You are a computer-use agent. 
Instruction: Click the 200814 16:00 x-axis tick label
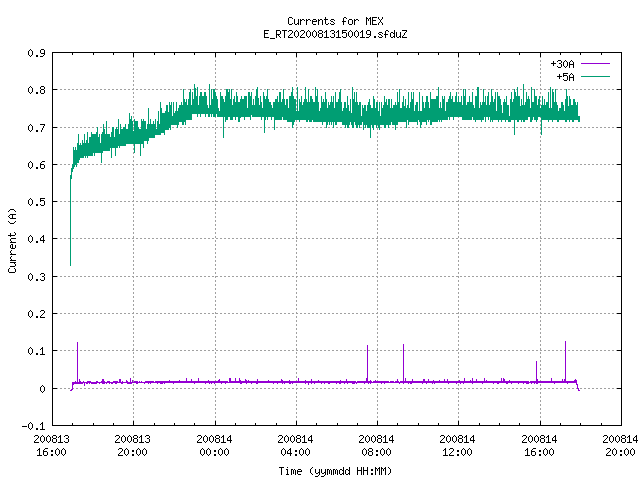539,445
